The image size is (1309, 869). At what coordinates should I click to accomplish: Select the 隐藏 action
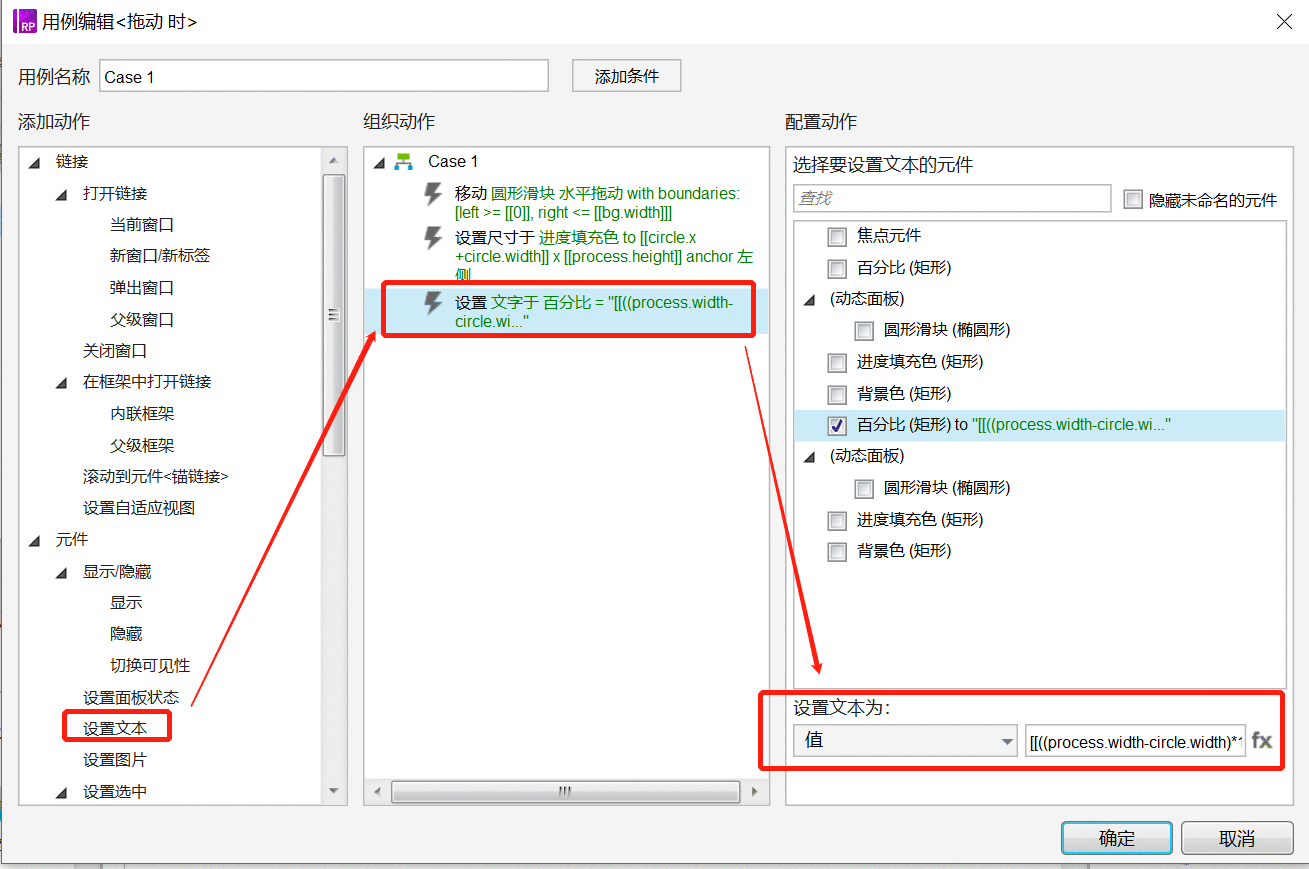click(126, 634)
